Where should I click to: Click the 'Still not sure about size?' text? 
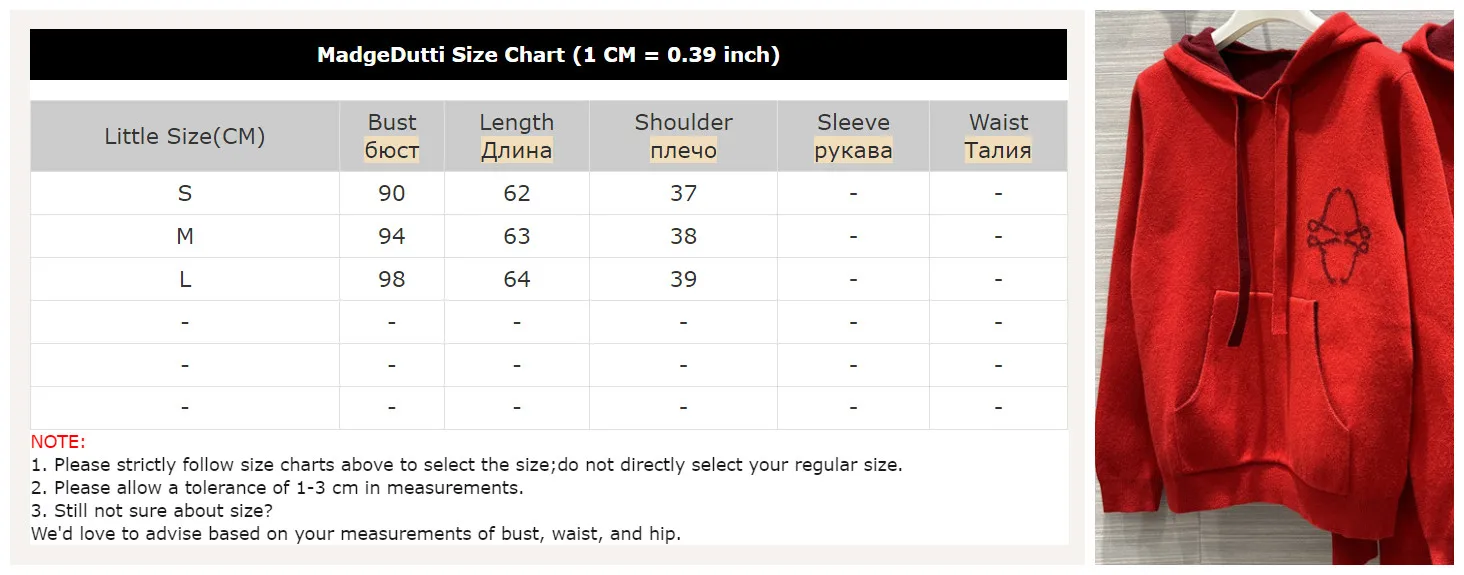point(152,511)
